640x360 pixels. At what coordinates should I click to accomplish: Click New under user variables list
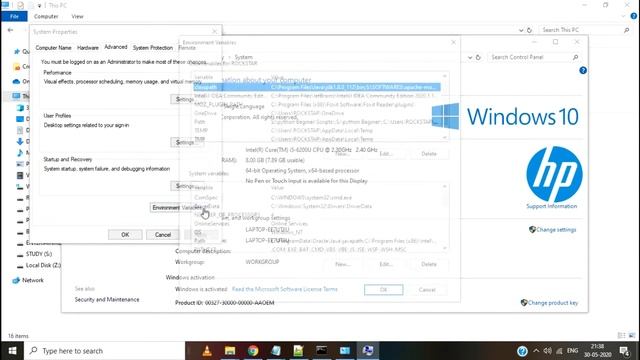click(342, 154)
